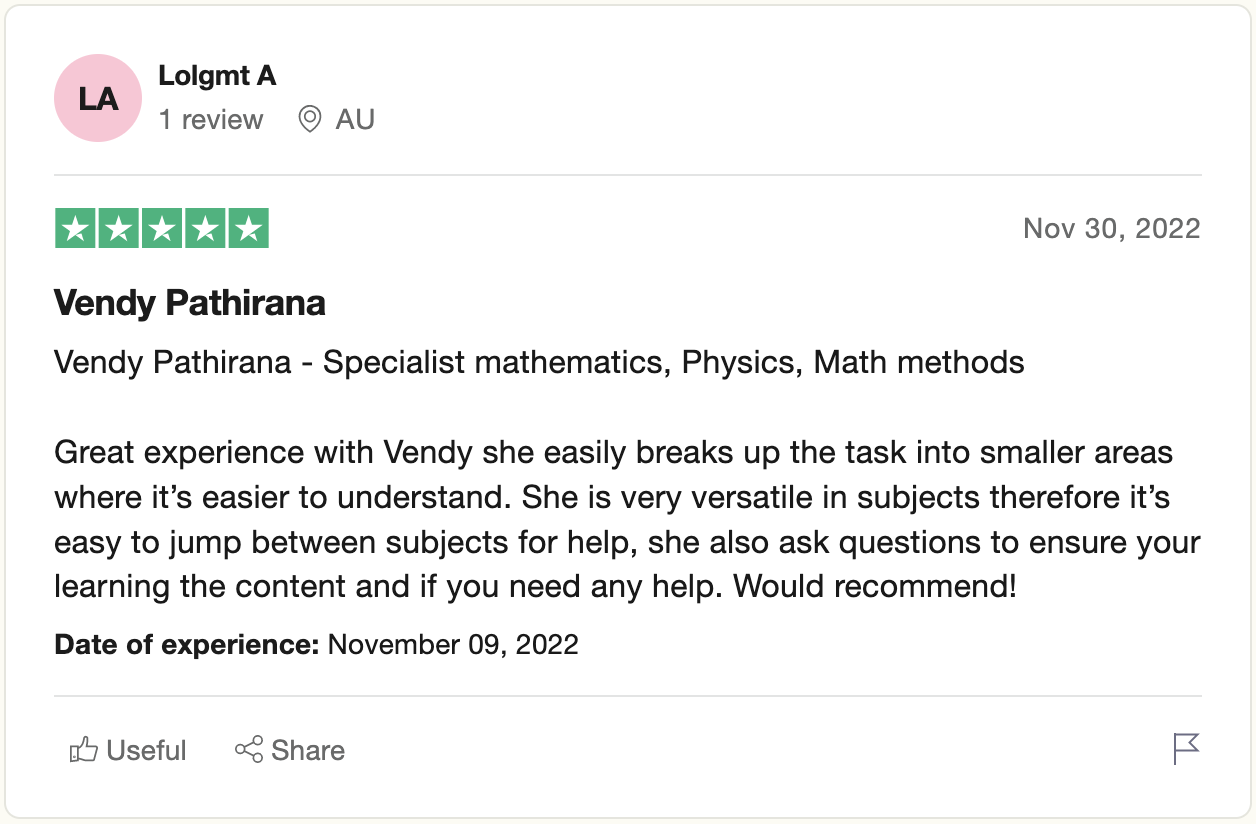Screen dimensions: 1256x824
Task: Click the fifth green rating star
Action: (x=248, y=229)
